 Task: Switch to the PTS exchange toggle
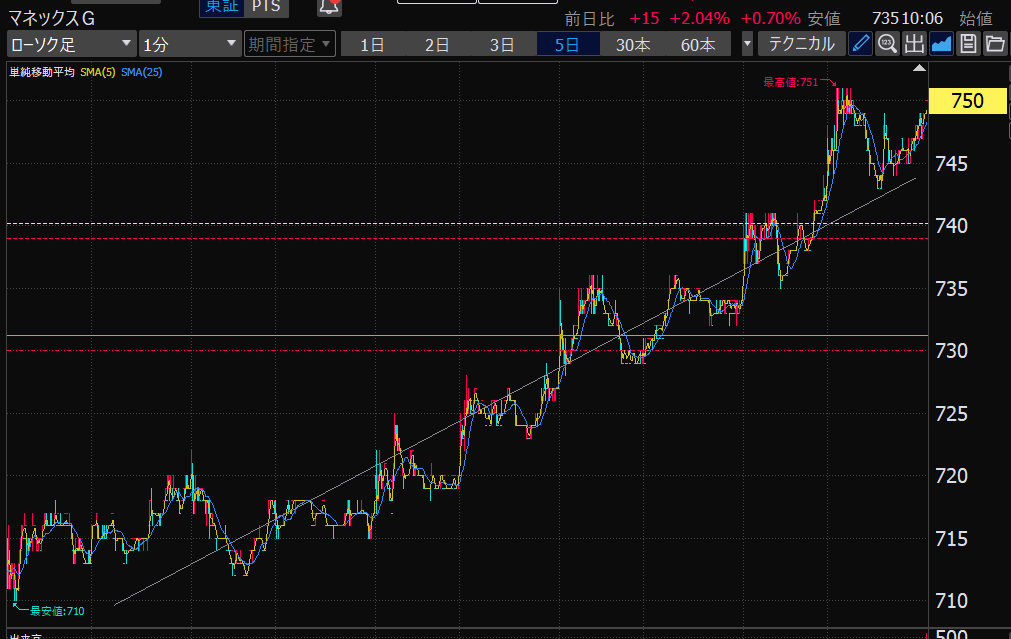click(x=266, y=7)
